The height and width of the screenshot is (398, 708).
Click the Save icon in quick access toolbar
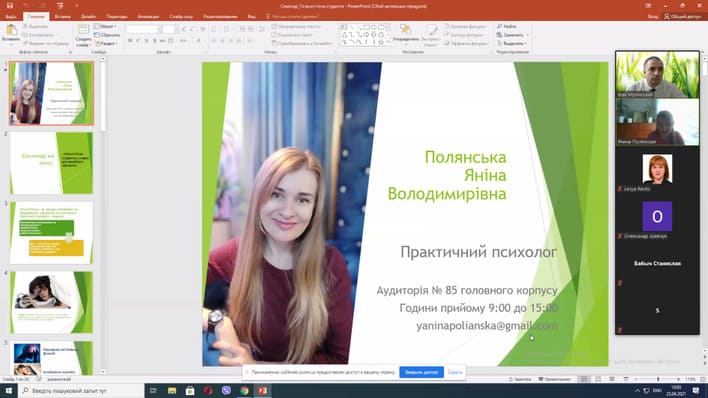coord(9,6)
